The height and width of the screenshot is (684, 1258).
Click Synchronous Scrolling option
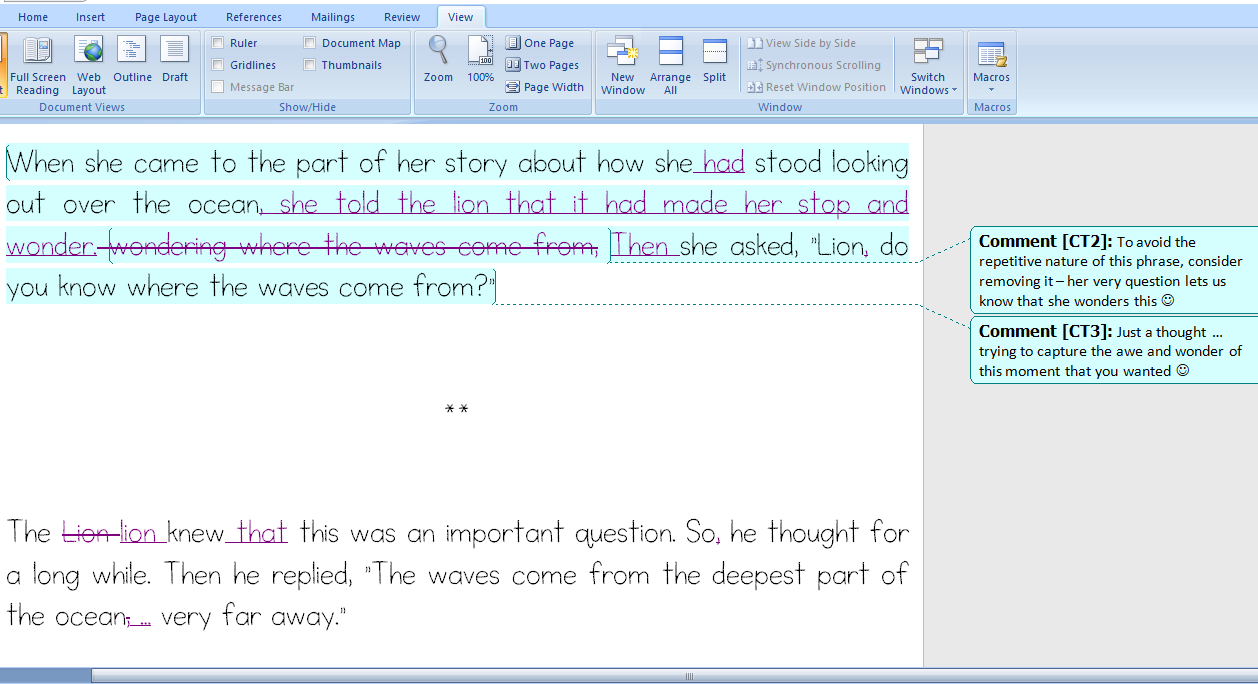point(814,65)
